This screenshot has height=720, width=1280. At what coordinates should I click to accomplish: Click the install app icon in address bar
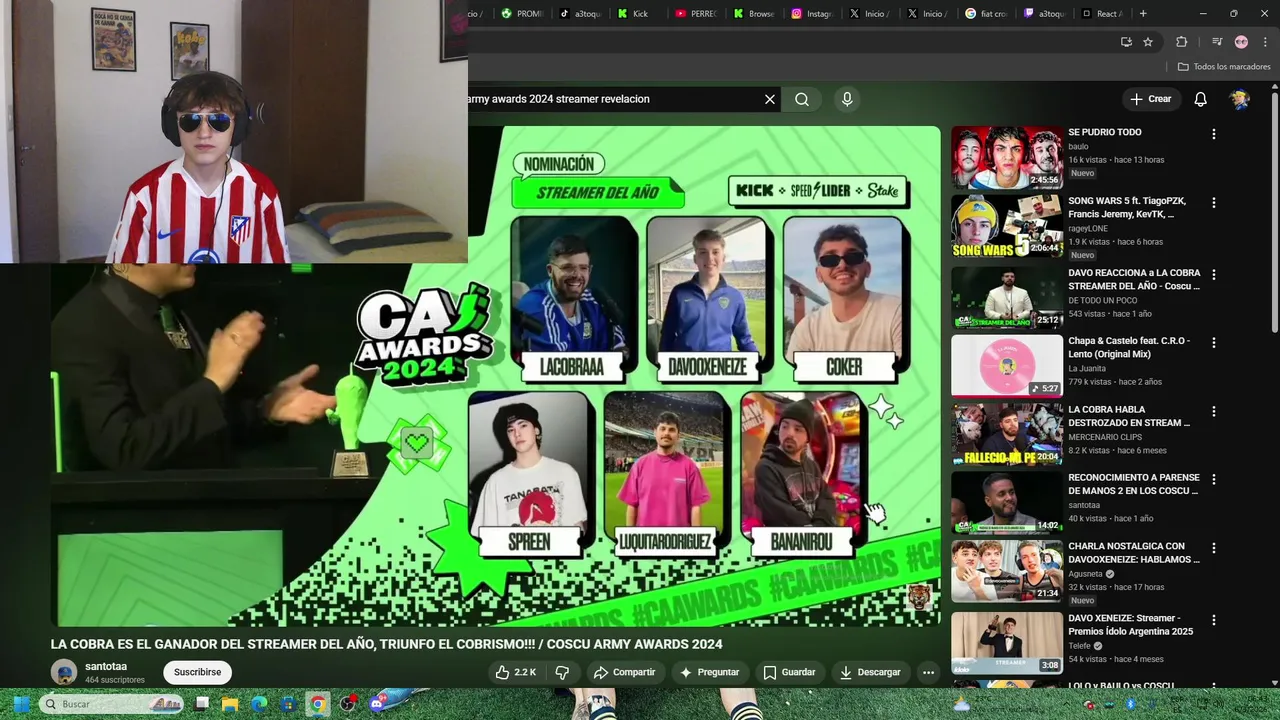(1126, 42)
